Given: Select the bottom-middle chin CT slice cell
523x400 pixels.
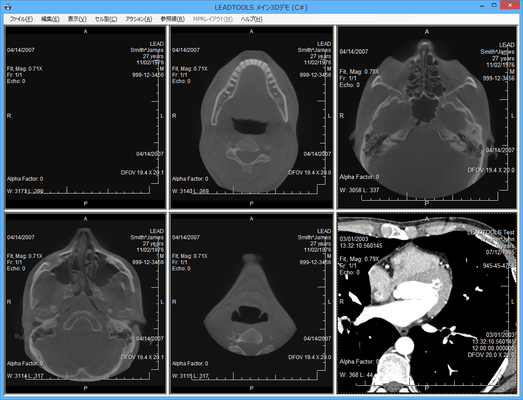Looking at the screenshot, I should pyautogui.click(x=251, y=304).
